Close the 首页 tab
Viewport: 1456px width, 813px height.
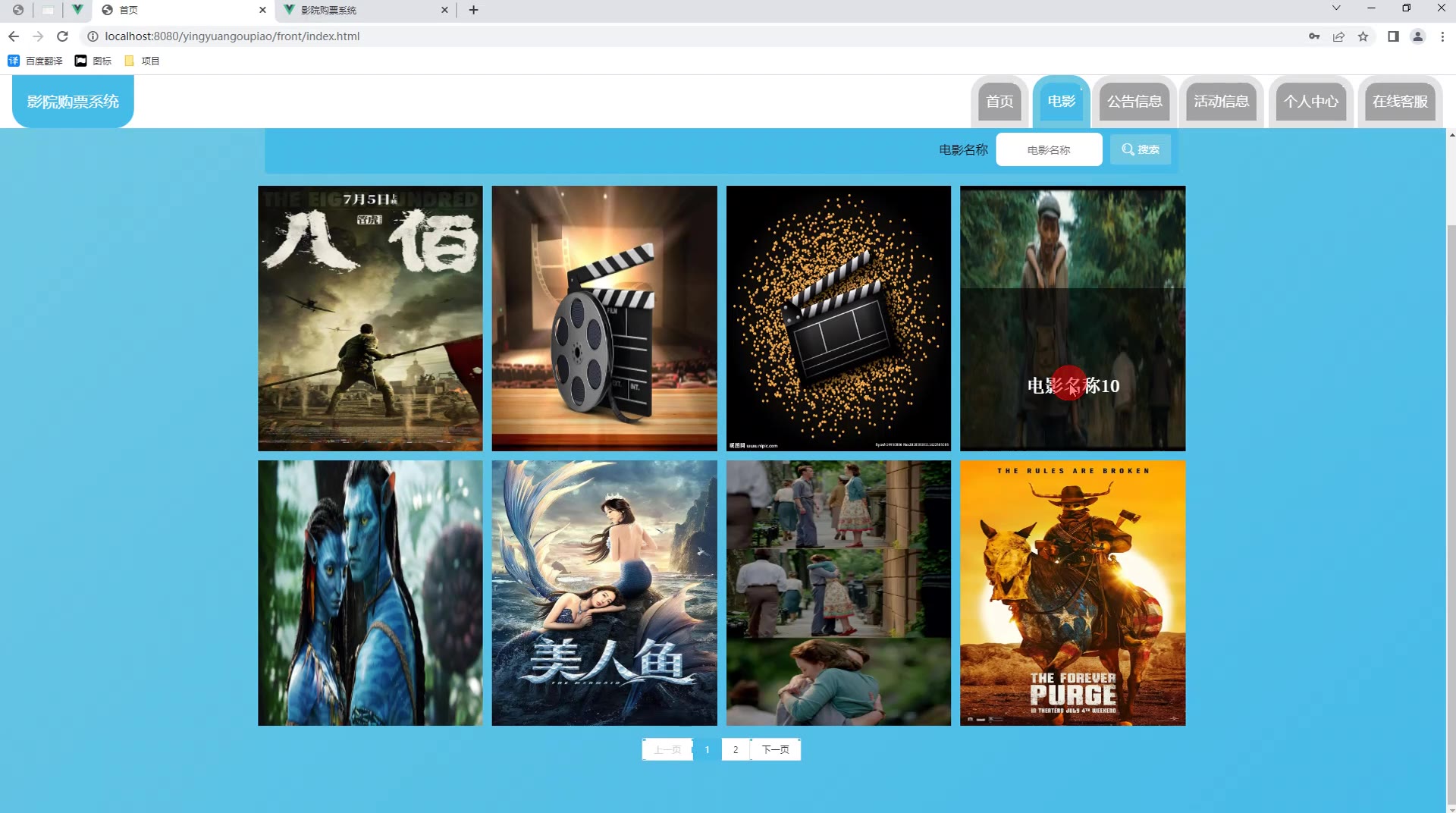coord(262,10)
